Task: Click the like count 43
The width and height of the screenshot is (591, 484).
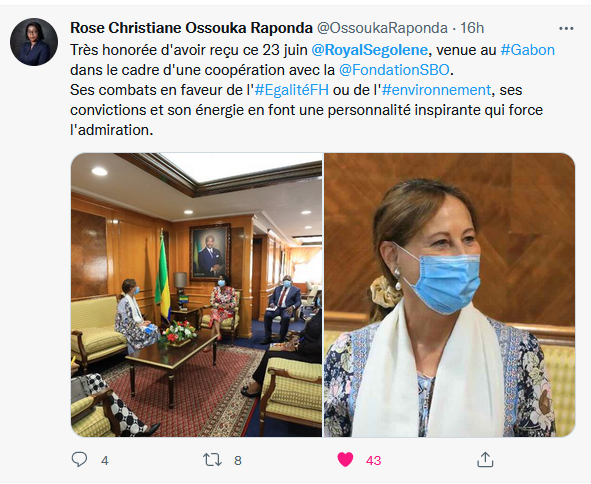Action: [374, 461]
